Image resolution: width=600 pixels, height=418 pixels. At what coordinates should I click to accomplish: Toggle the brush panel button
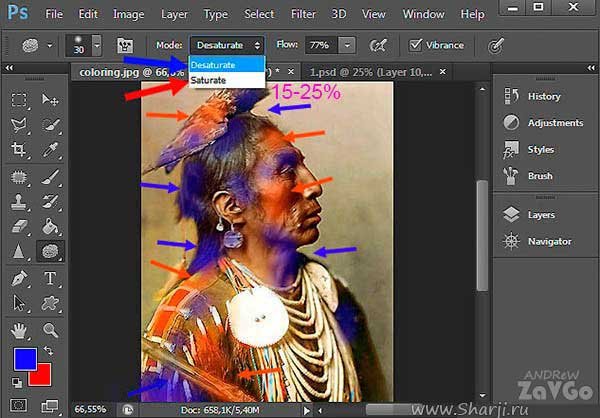(x=126, y=46)
